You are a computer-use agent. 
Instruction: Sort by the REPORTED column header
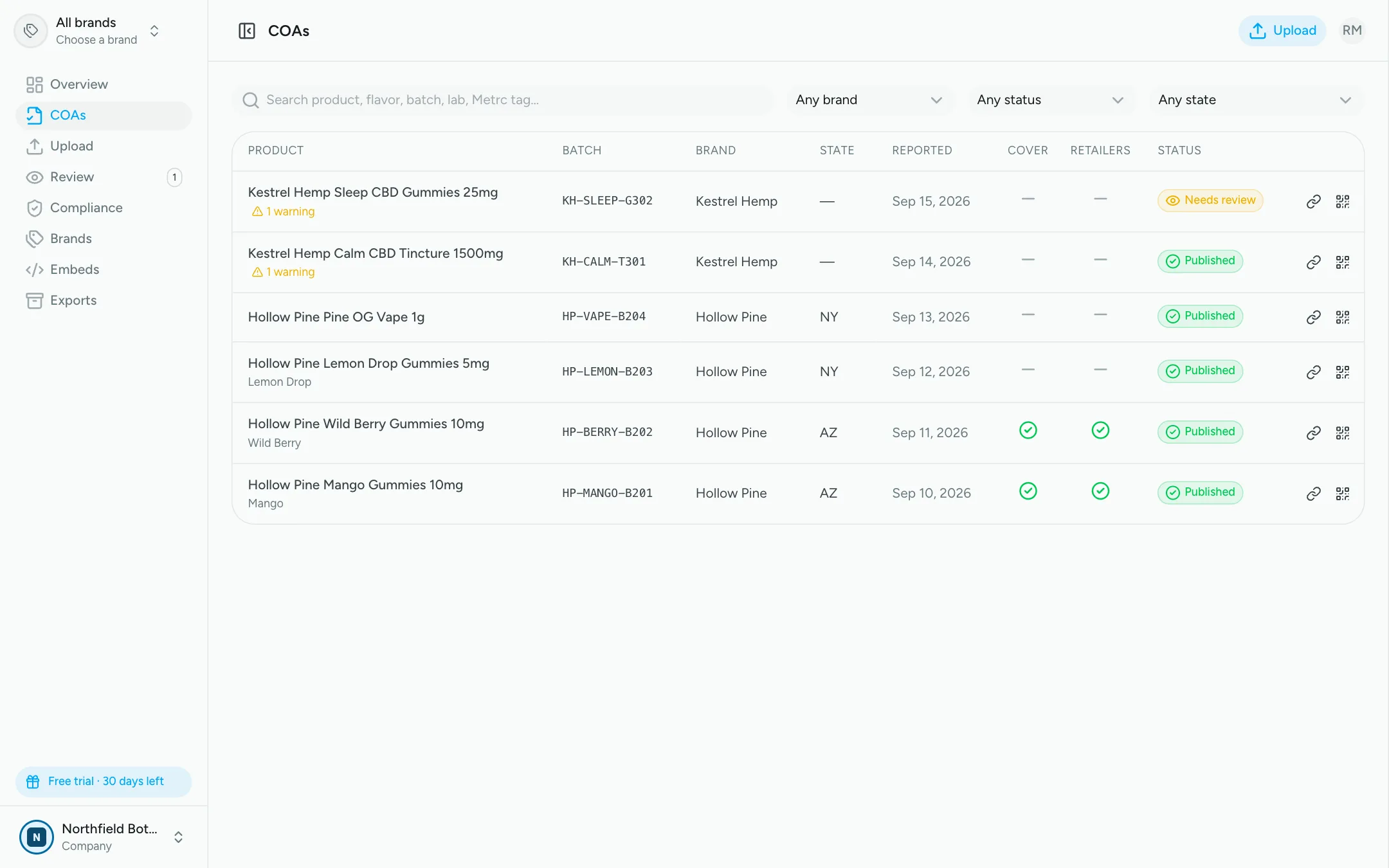pyautogui.click(x=921, y=150)
